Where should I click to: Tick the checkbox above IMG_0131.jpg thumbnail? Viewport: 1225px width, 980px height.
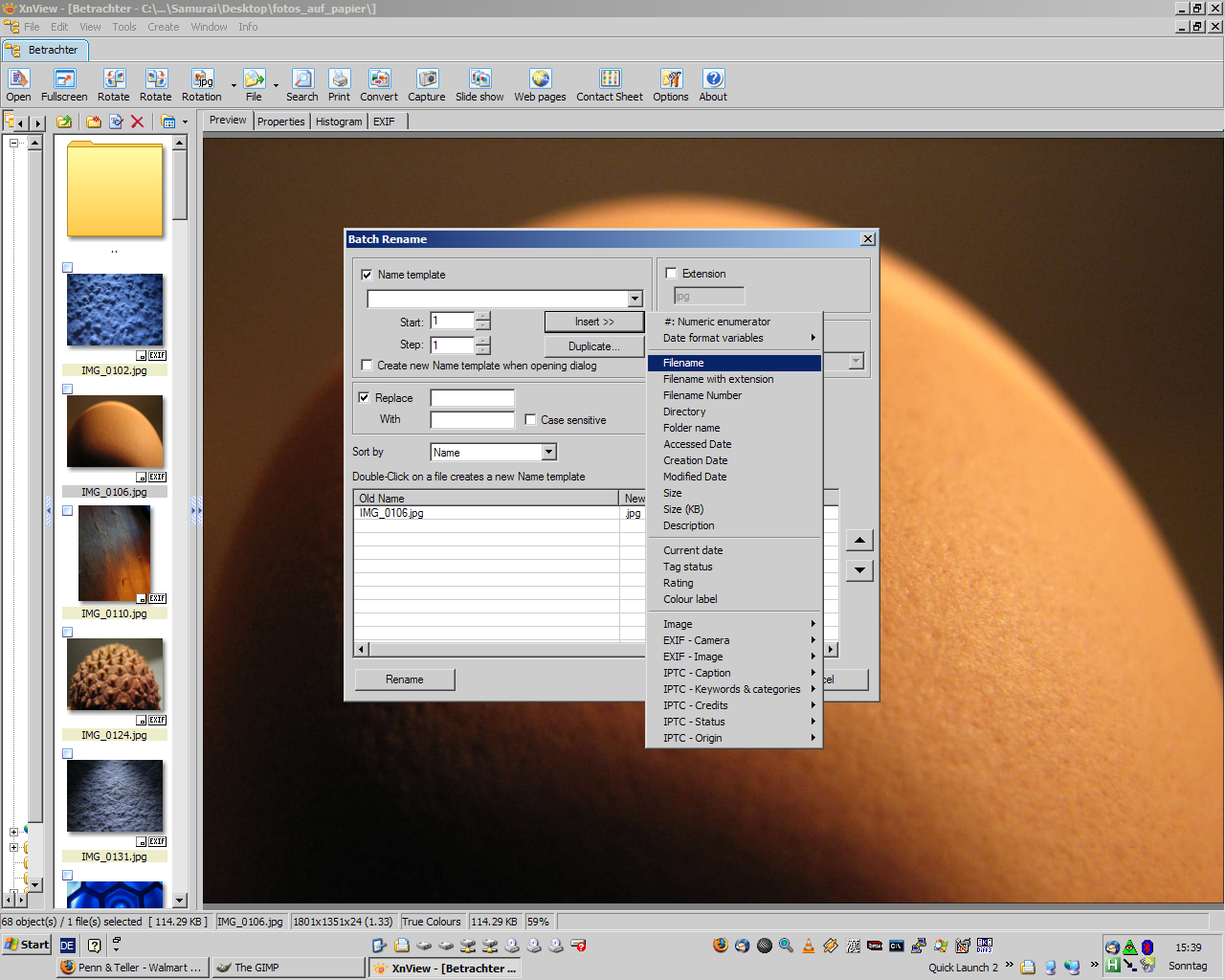tap(68, 754)
